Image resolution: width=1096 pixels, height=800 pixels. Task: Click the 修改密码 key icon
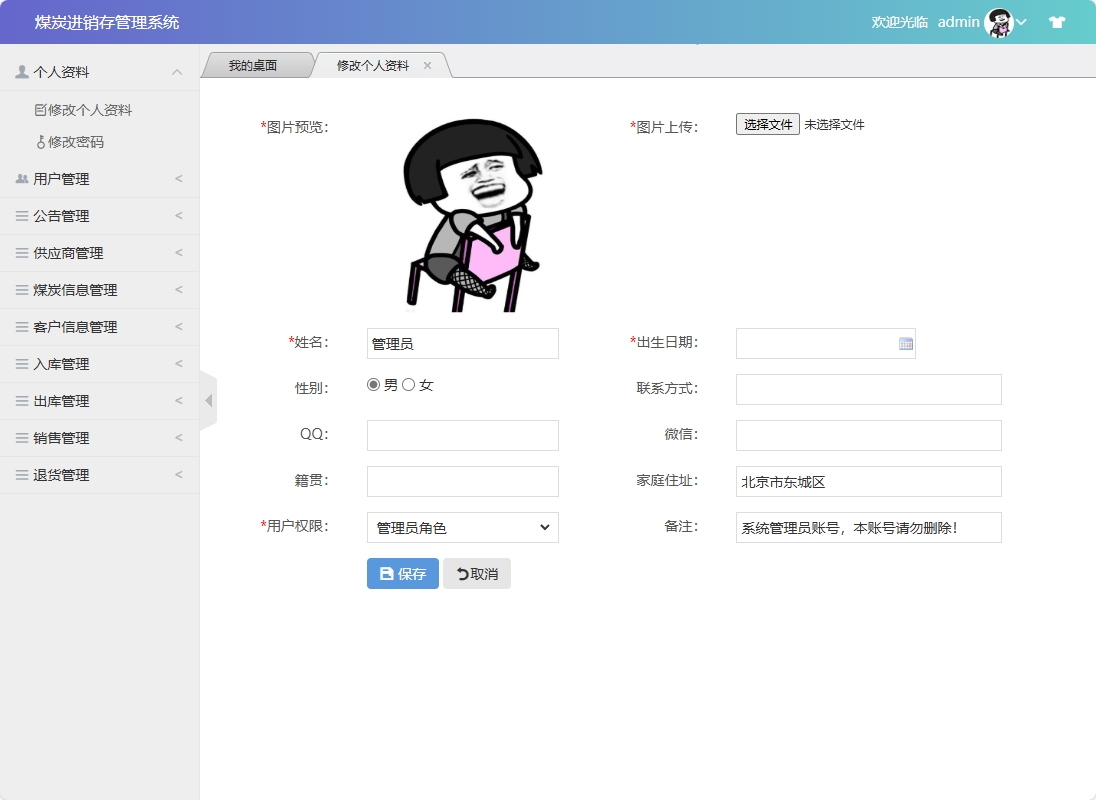tap(39, 140)
